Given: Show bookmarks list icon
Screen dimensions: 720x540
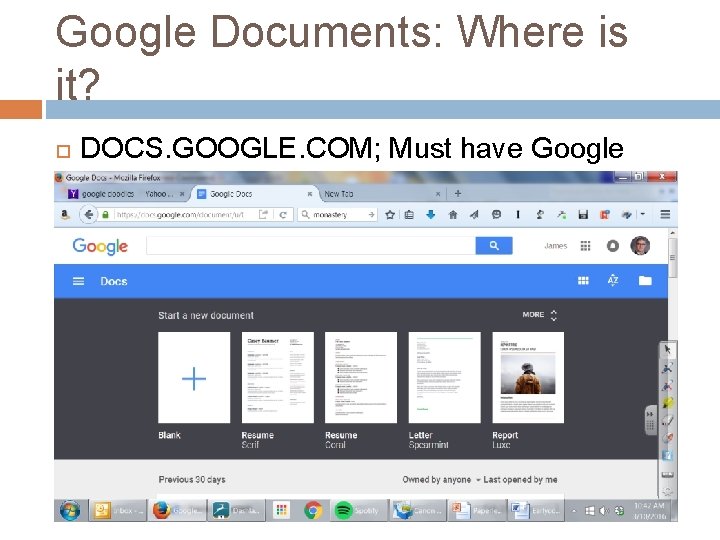Looking at the screenshot, I should tap(409, 214).
